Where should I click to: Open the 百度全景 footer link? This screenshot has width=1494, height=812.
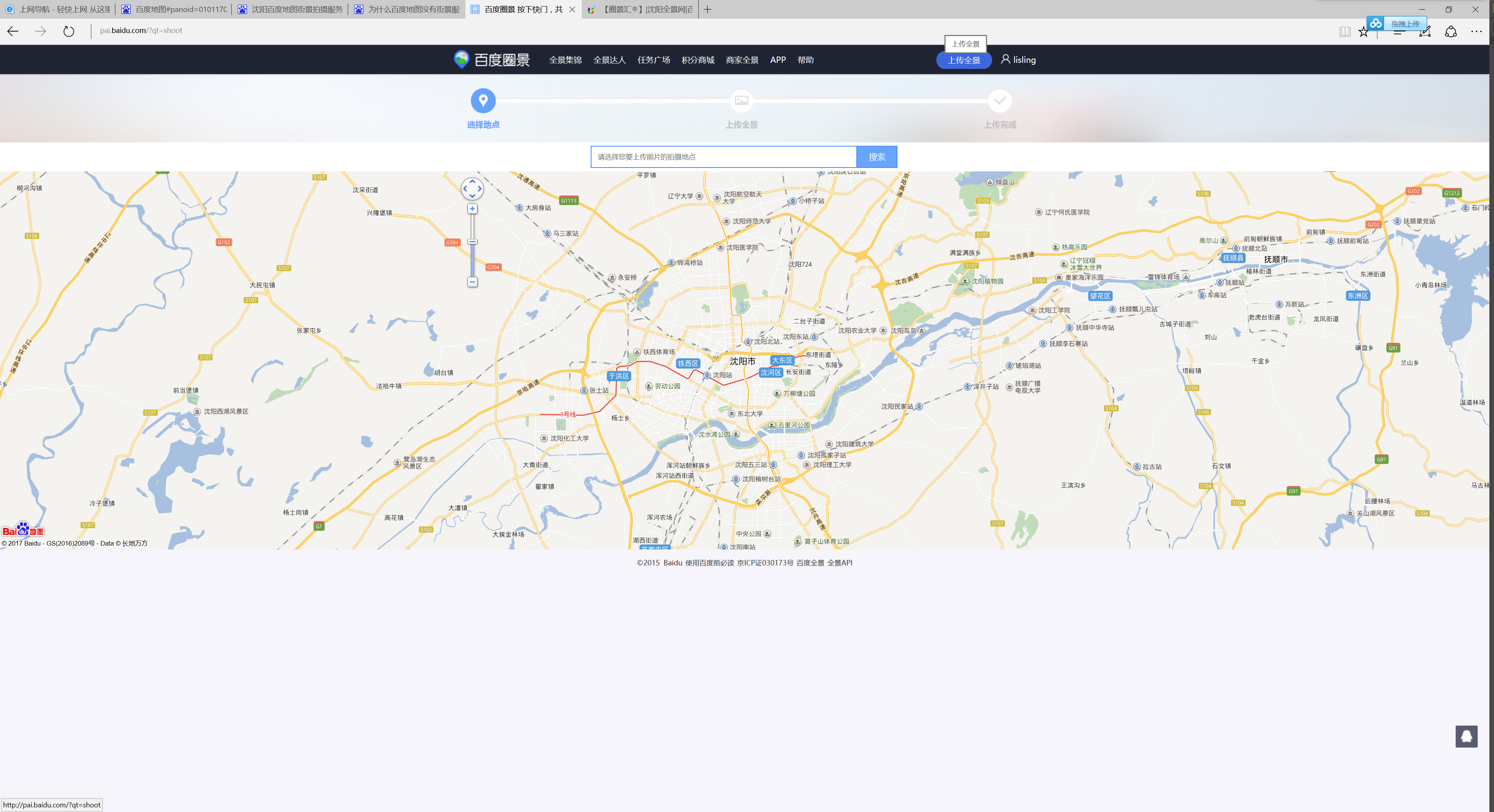(810, 563)
